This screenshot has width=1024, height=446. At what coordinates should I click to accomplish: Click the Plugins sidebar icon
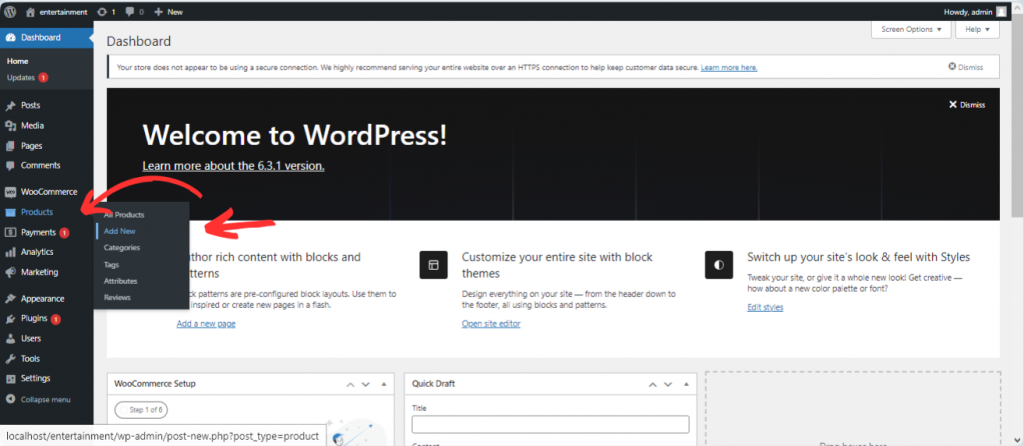(x=10, y=319)
